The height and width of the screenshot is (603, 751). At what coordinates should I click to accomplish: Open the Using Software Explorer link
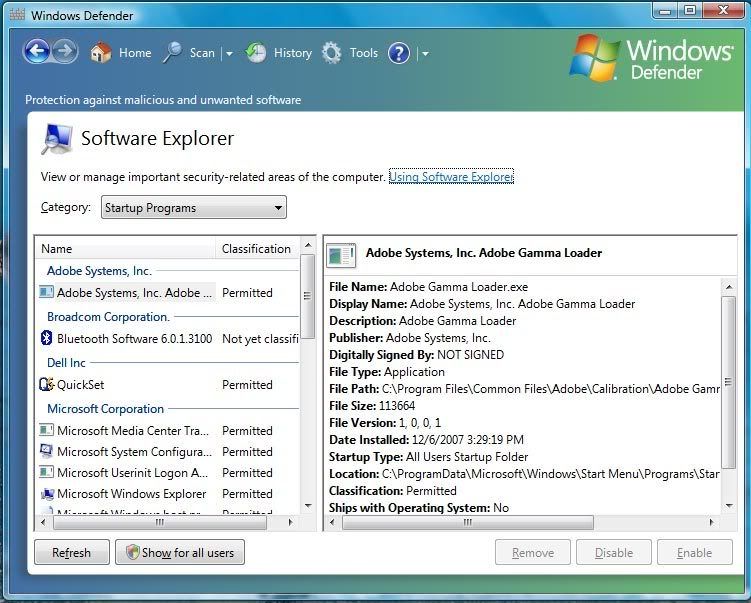(450, 177)
